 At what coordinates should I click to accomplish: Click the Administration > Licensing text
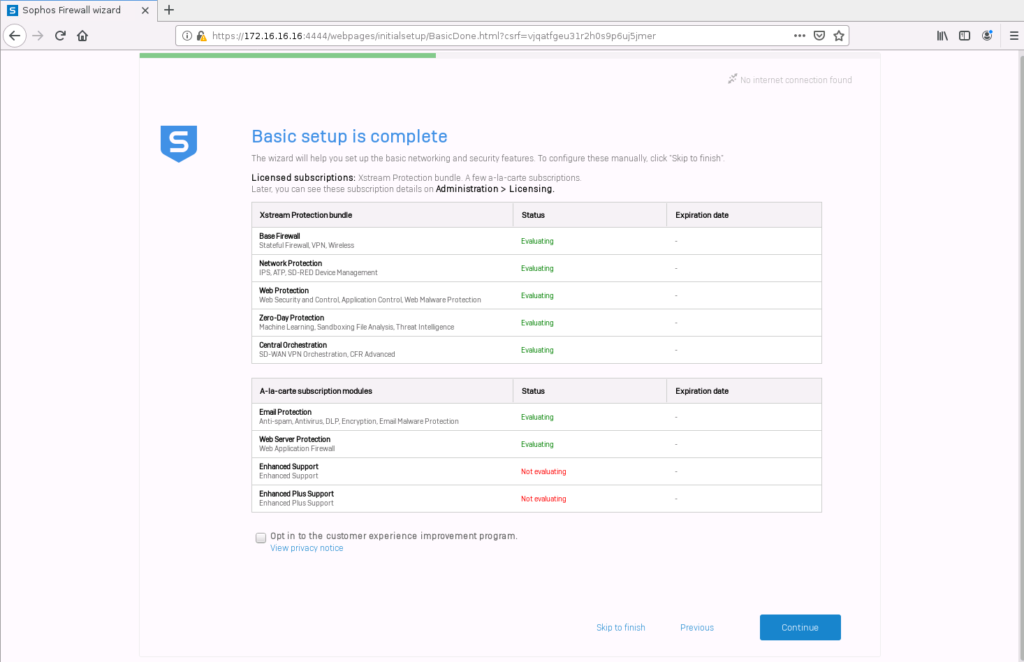coord(495,189)
